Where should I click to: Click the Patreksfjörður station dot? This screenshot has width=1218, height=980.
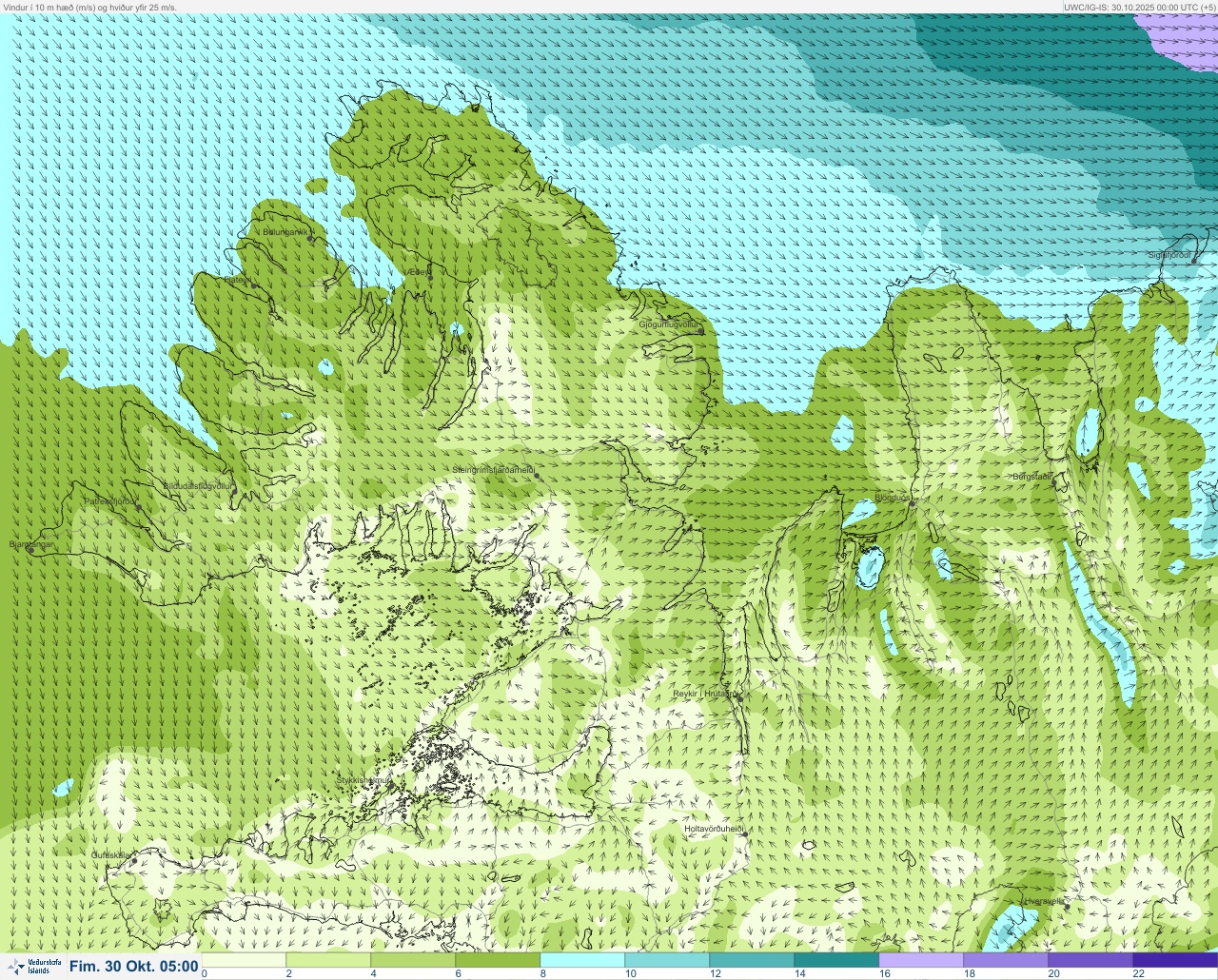139,507
